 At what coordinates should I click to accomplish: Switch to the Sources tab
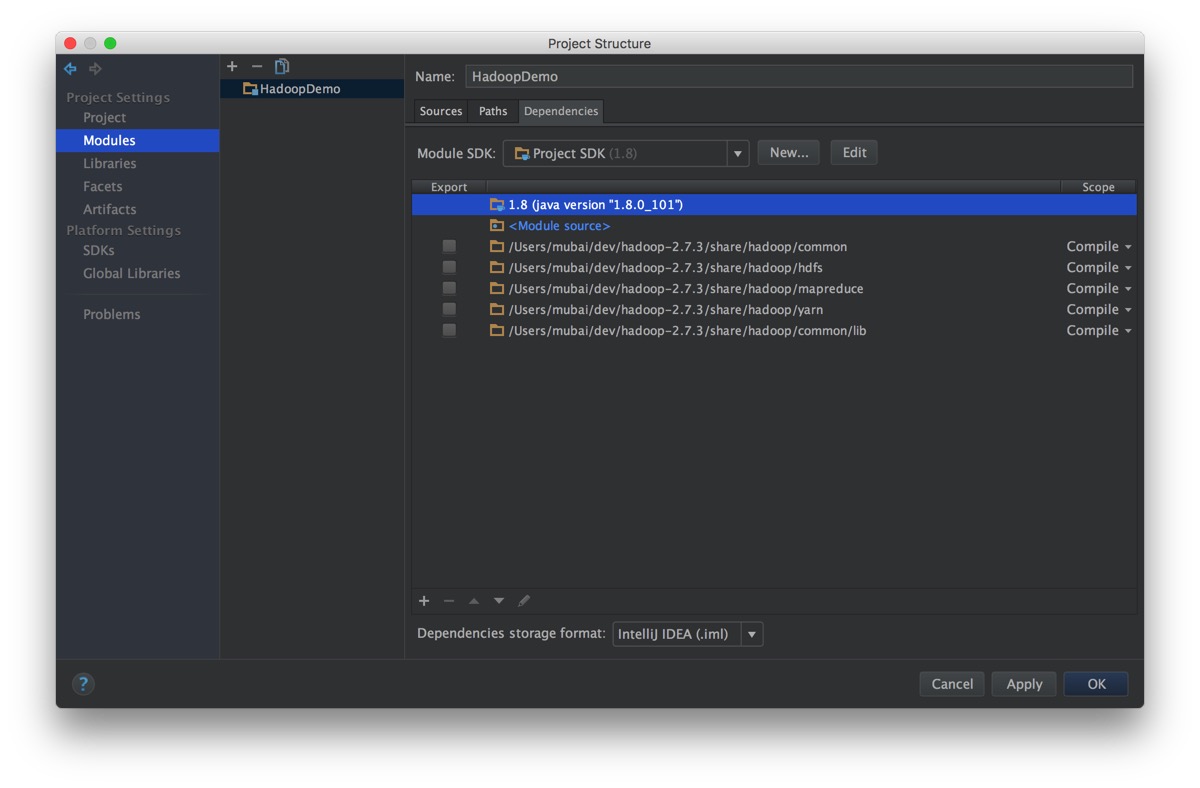(441, 111)
